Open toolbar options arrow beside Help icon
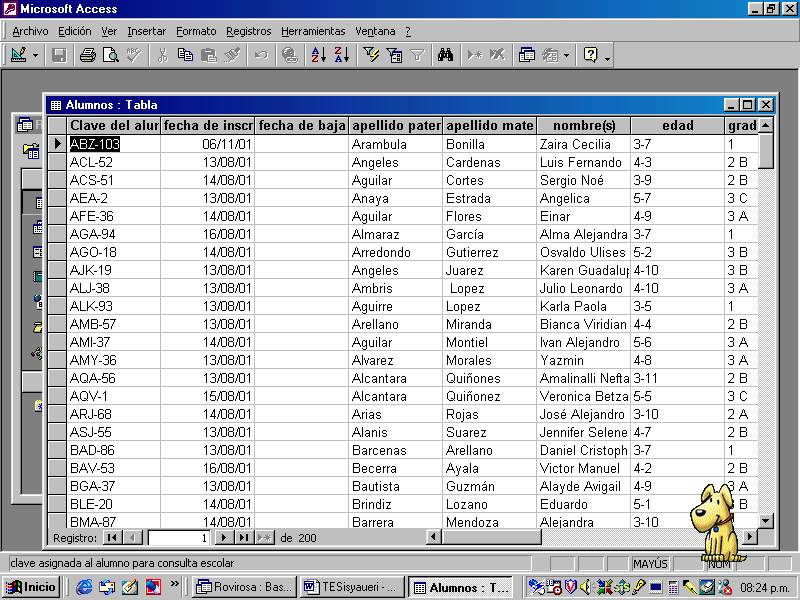Screen dimensions: 800x600 607,59
